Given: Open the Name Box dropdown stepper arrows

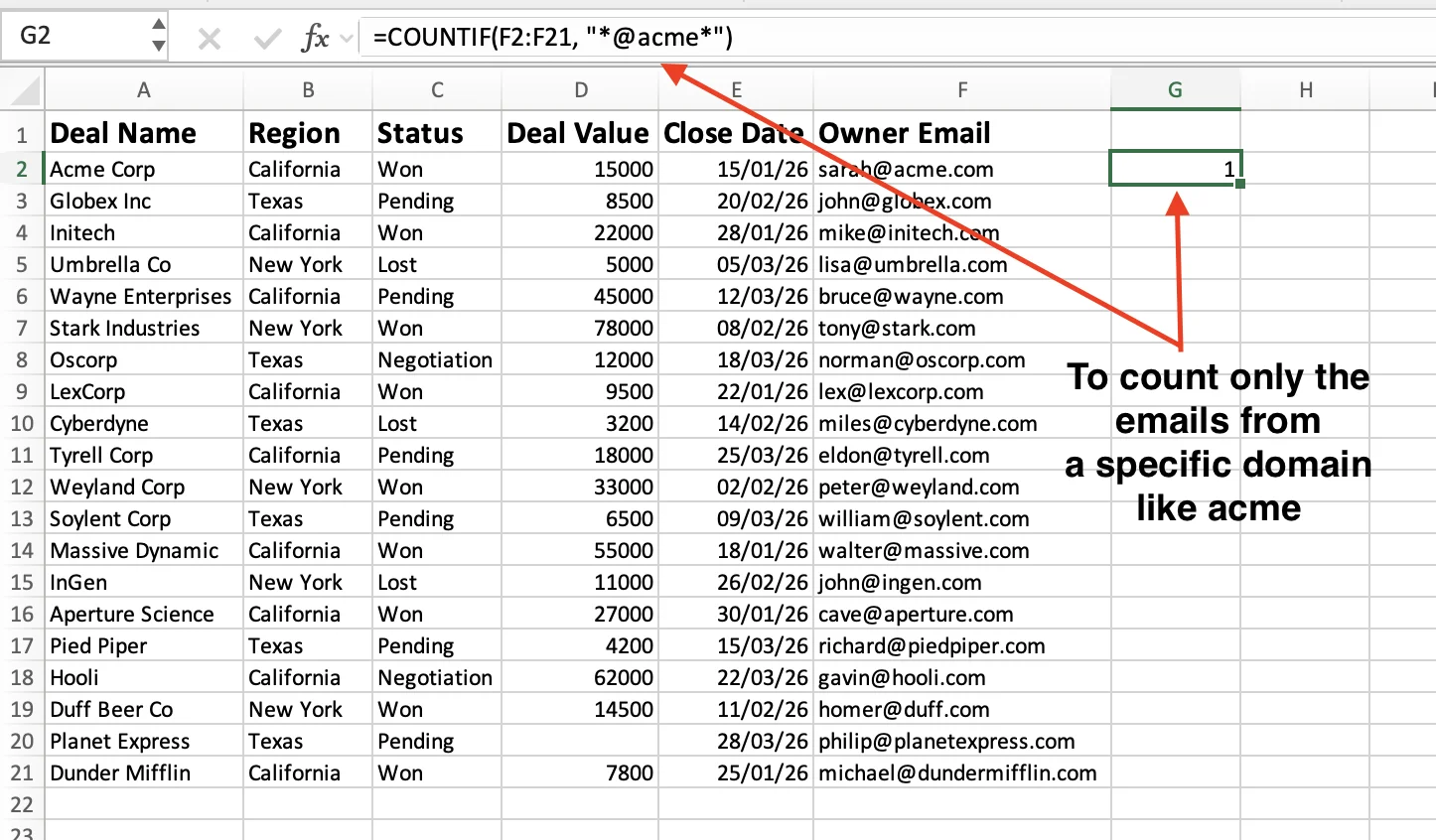Looking at the screenshot, I should pos(159,36).
